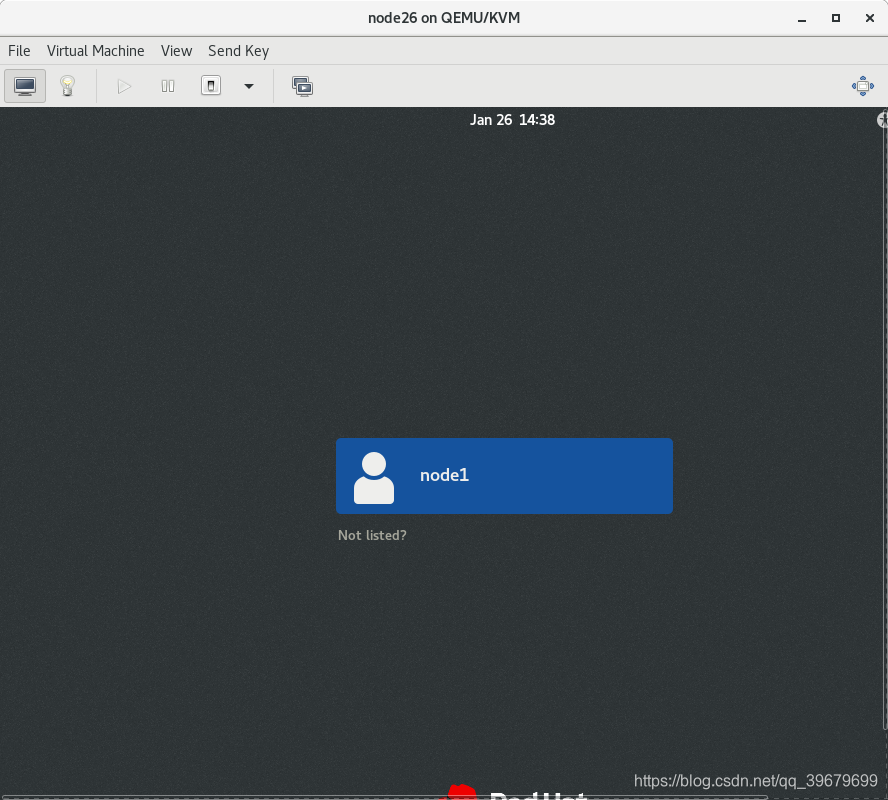Show the graphical console view
The width and height of the screenshot is (888, 800).
click(25, 86)
